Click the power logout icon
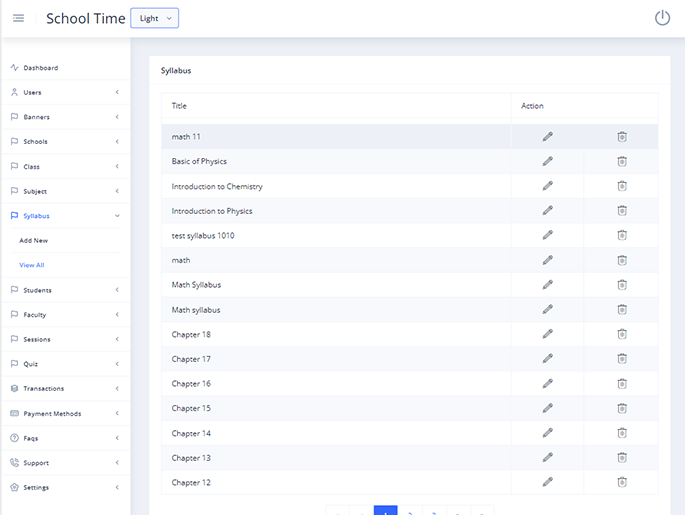The height and width of the screenshot is (515, 685). coord(662,18)
